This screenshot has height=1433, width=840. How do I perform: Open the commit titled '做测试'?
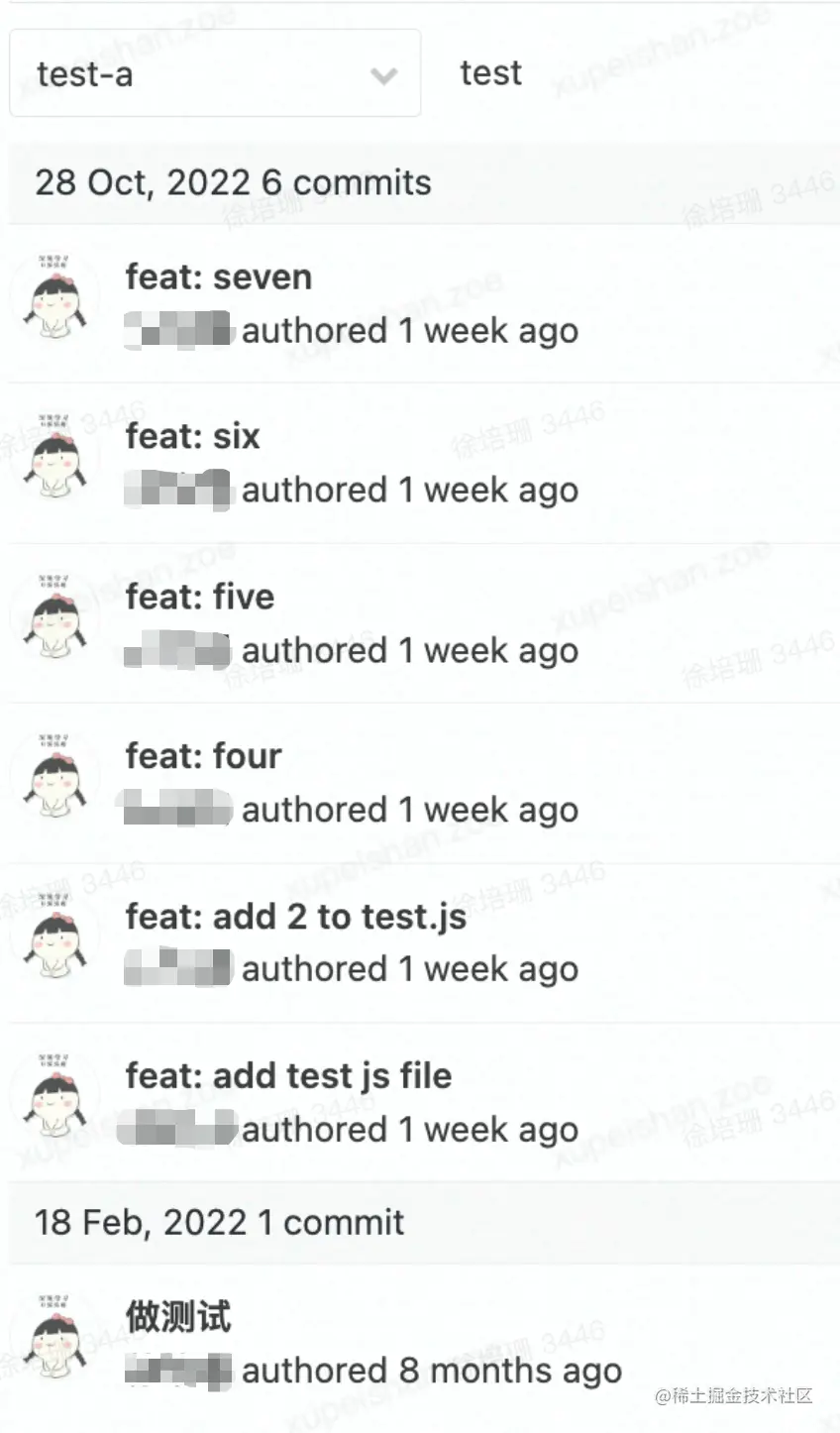click(177, 1317)
